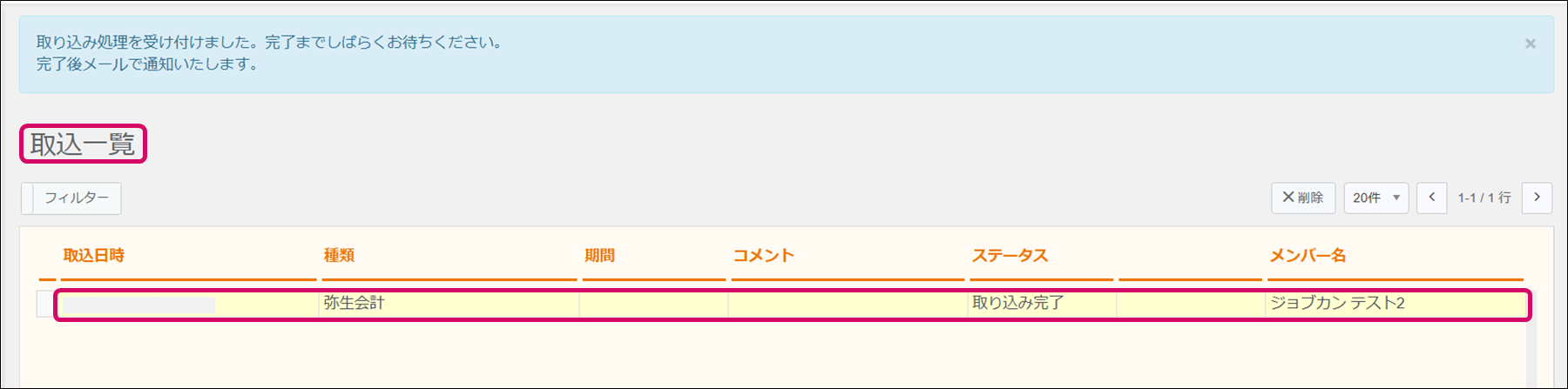Click the 1-1 / 1 行 pagination text

tap(1484, 198)
